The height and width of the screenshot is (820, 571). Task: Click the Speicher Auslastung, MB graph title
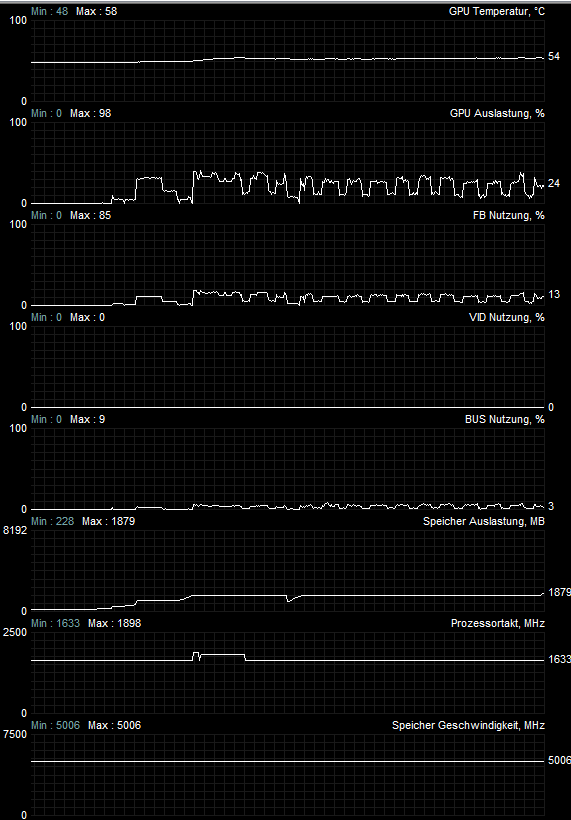tap(484, 521)
